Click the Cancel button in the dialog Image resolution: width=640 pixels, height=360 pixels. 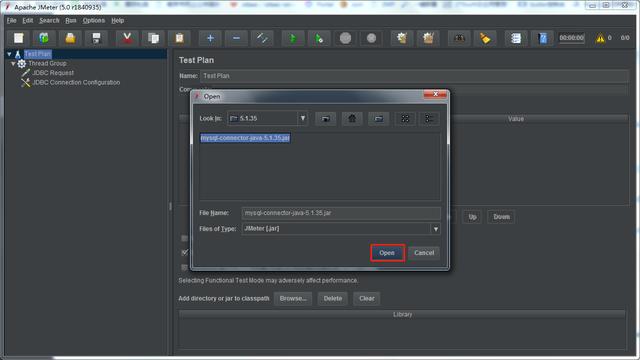[424, 253]
